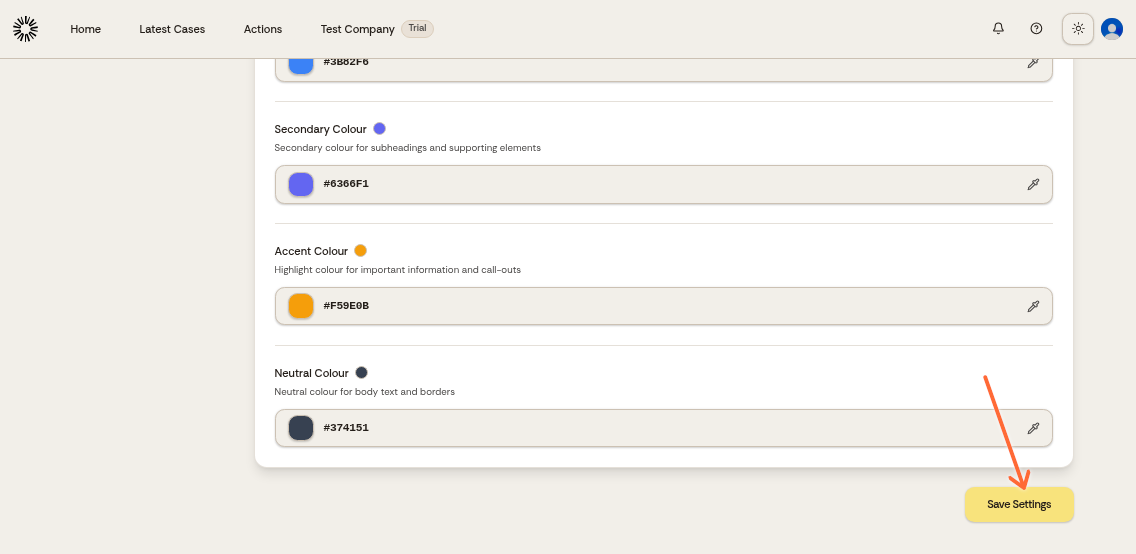
Task: Click the blue #3B82F6 colour swatch
Action: [301, 64]
